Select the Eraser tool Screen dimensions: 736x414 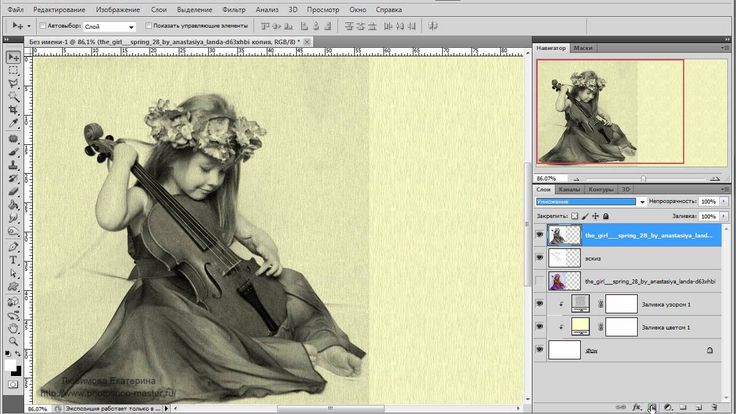(13, 192)
